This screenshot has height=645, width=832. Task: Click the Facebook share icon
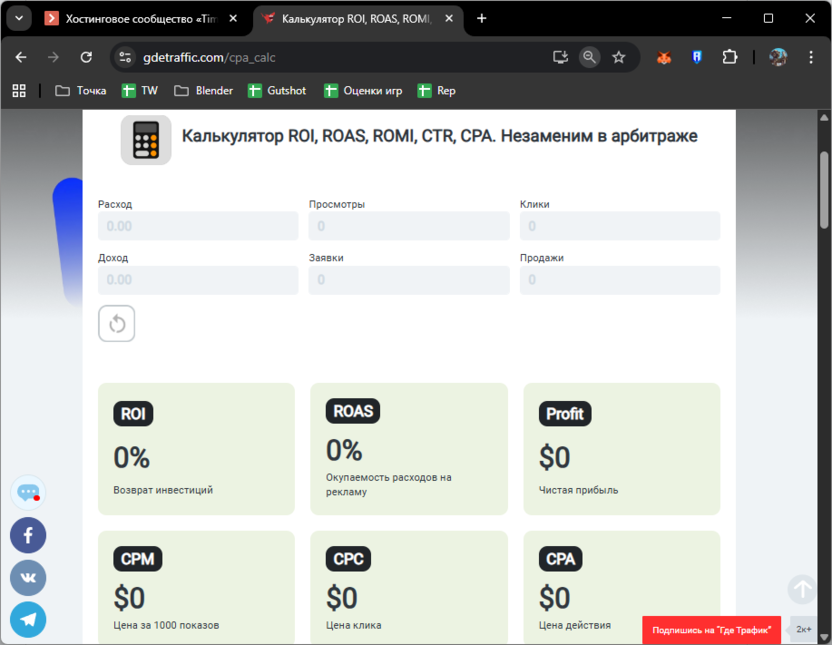(x=28, y=535)
